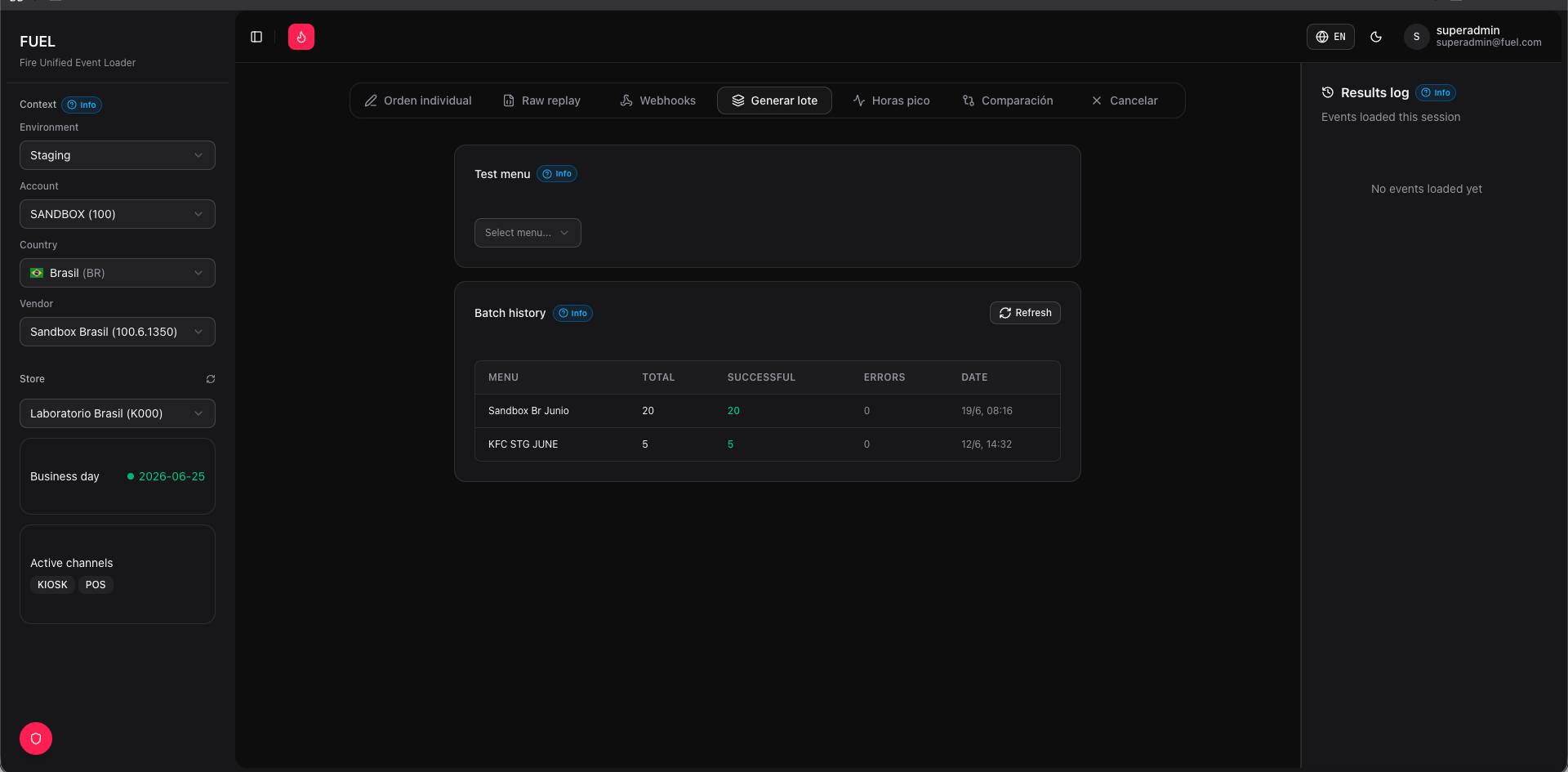Switch to the Comparación tab
This screenshot has width=1568, height=772.
point(1008,100)
